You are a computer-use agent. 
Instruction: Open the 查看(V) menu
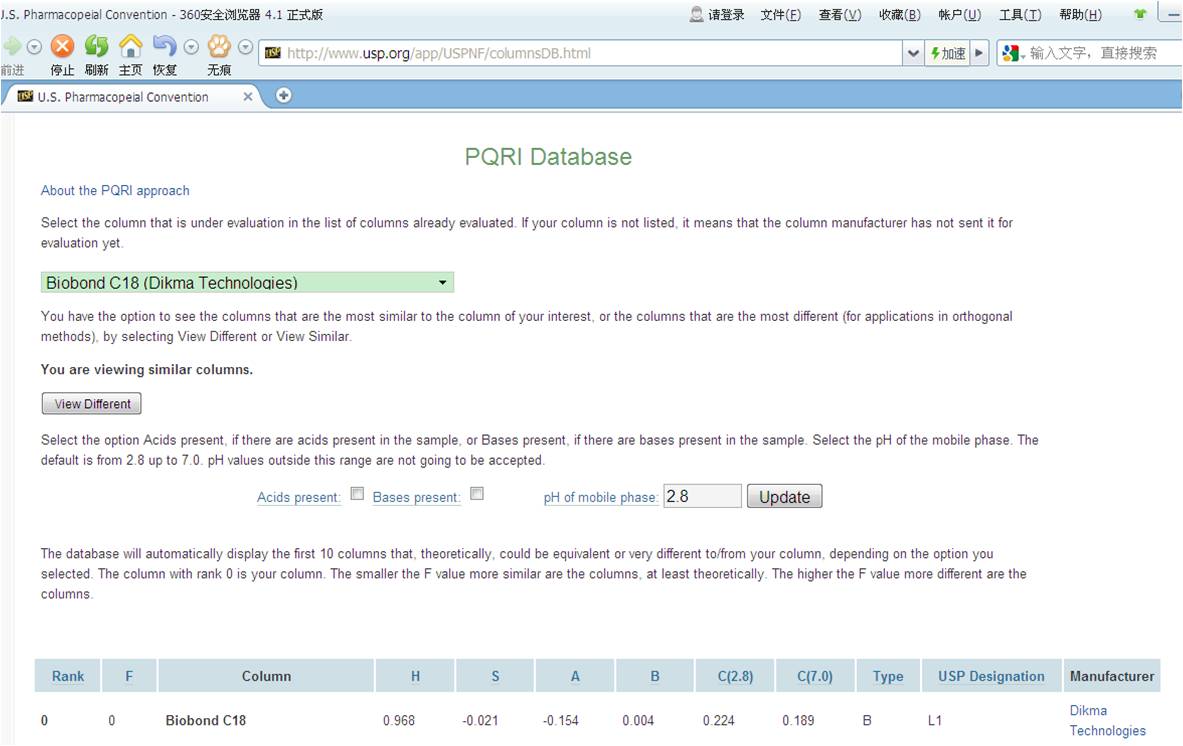tap(840, 14)
